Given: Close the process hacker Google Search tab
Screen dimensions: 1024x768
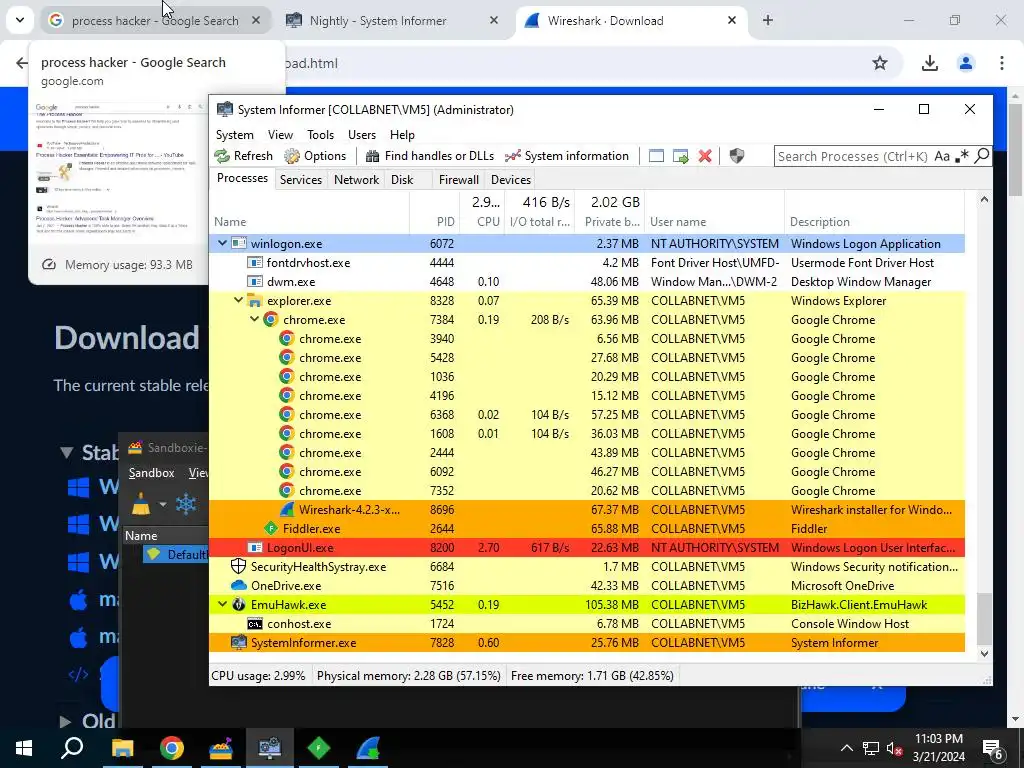Looking at the screenshot, I should tap(256, 21).
